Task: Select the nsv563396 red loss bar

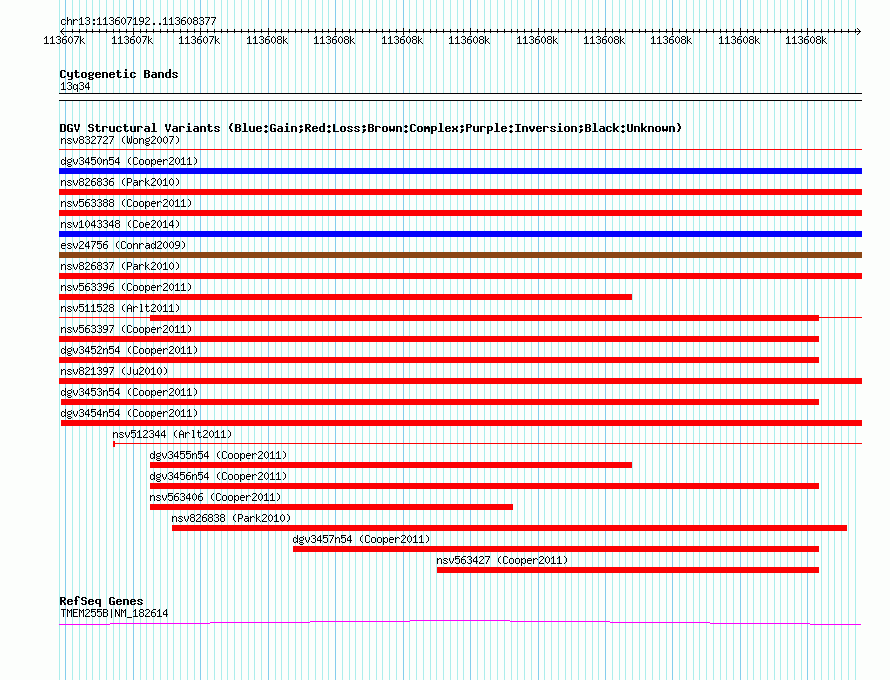Action: coord(345,297)
